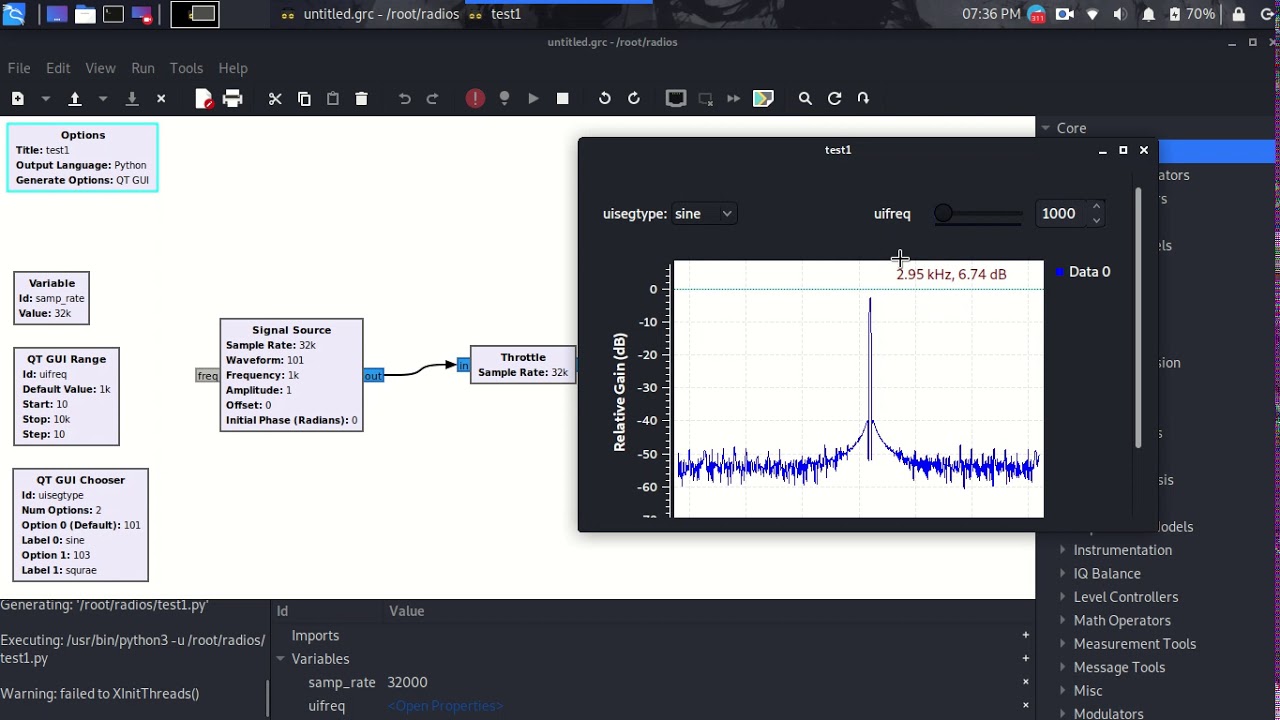Reload blocks with the refresh icon
1280x720 pixels.
834,98
